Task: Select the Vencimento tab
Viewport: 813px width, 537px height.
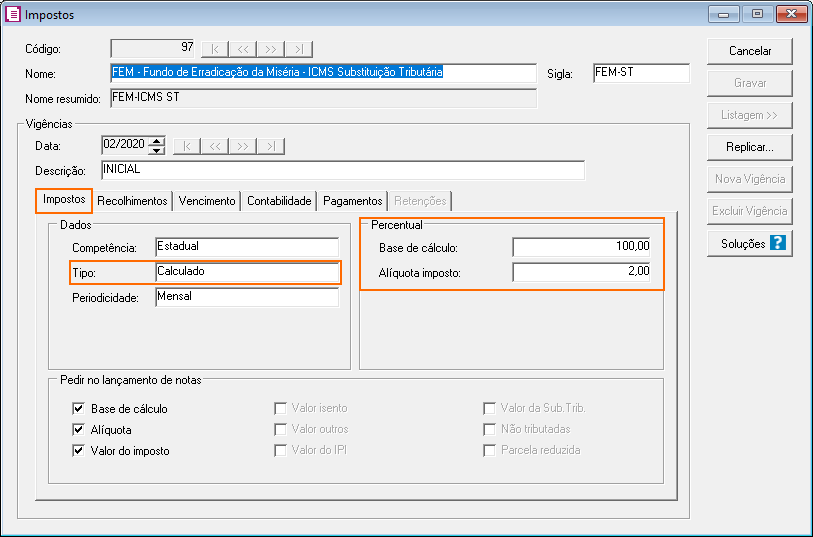Action: pos(207,201)
